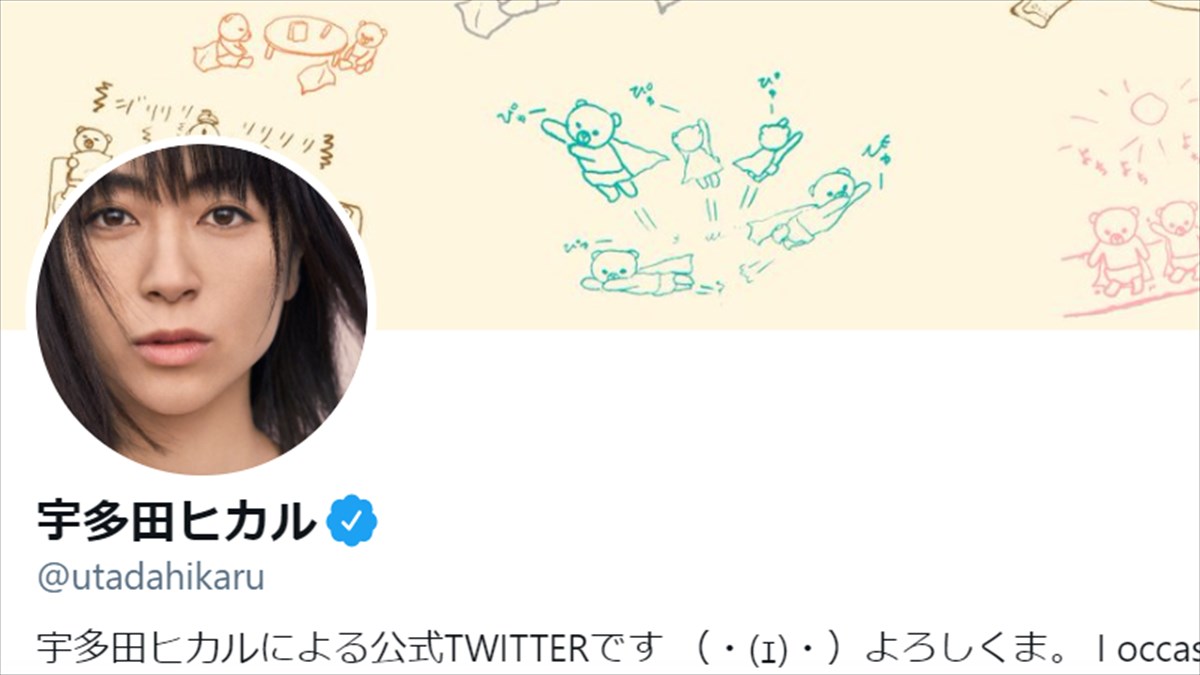Click the word TWITTER in the bio
Viewport: 1200px width, 675px height.
point(518,650)
